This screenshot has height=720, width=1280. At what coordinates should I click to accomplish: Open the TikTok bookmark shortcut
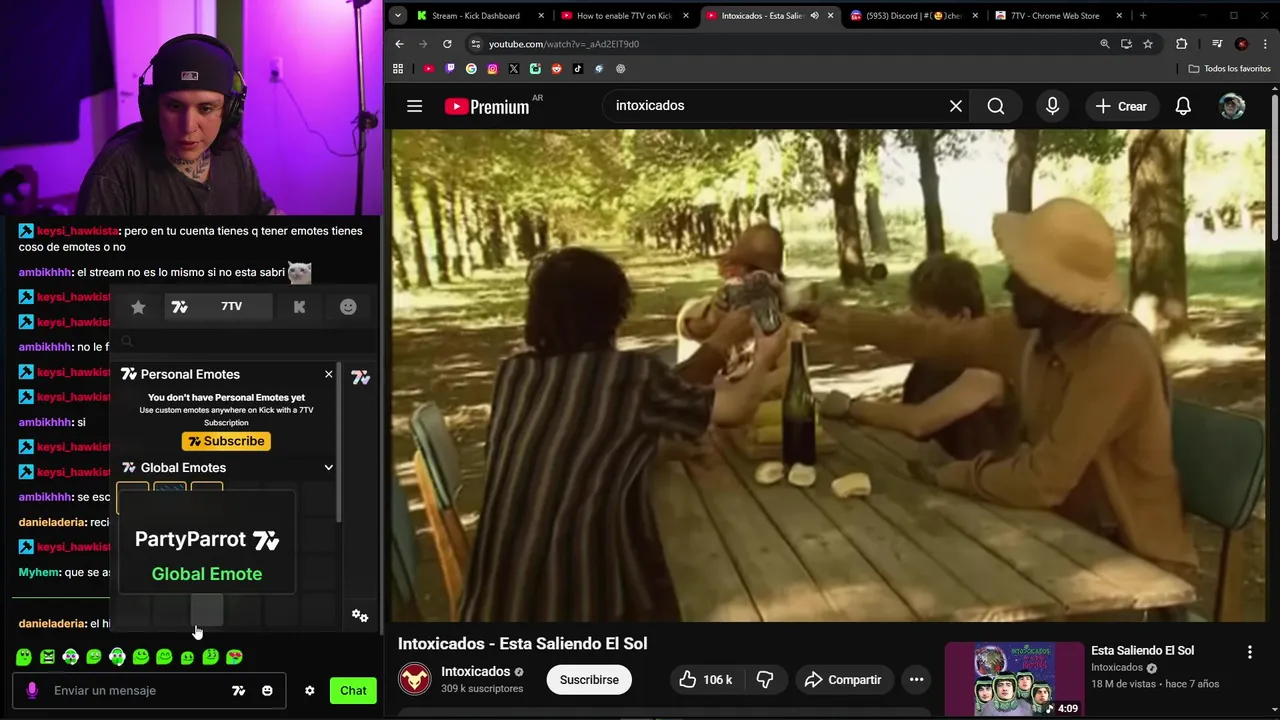click(x=578, y=69)
